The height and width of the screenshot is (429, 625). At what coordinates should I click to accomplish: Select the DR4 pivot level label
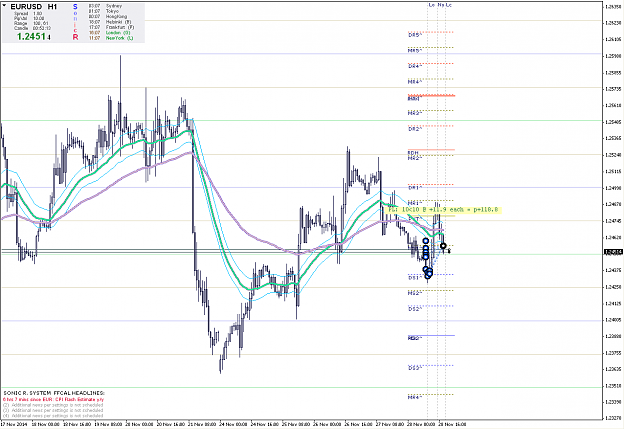pos(415,66)
